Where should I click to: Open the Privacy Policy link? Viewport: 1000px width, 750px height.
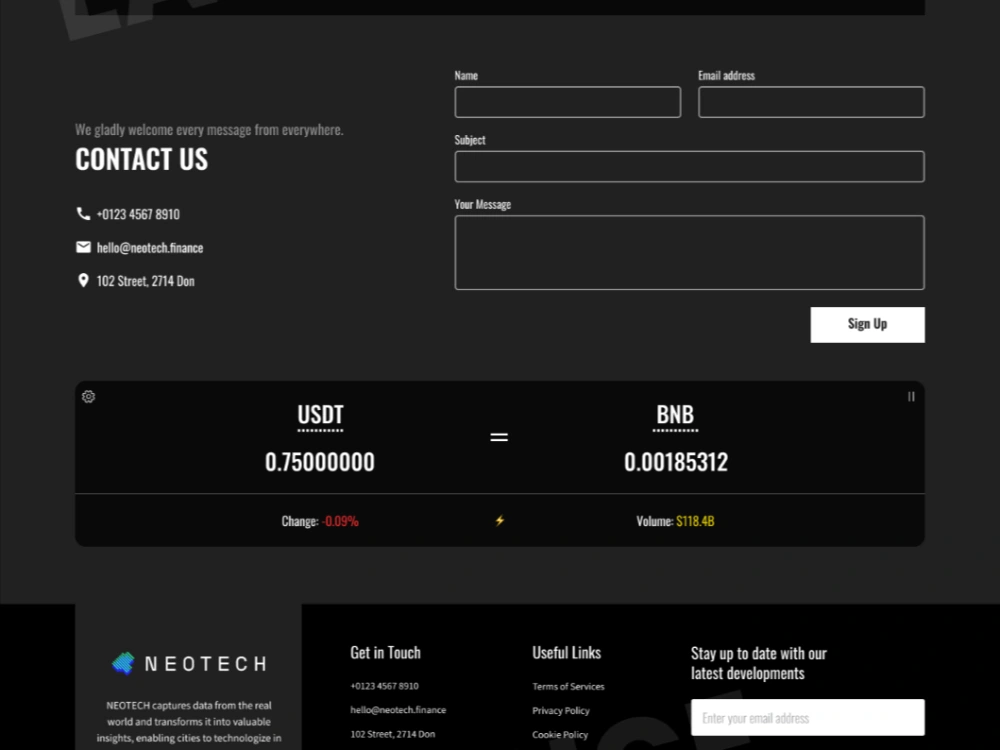(561, 710)
